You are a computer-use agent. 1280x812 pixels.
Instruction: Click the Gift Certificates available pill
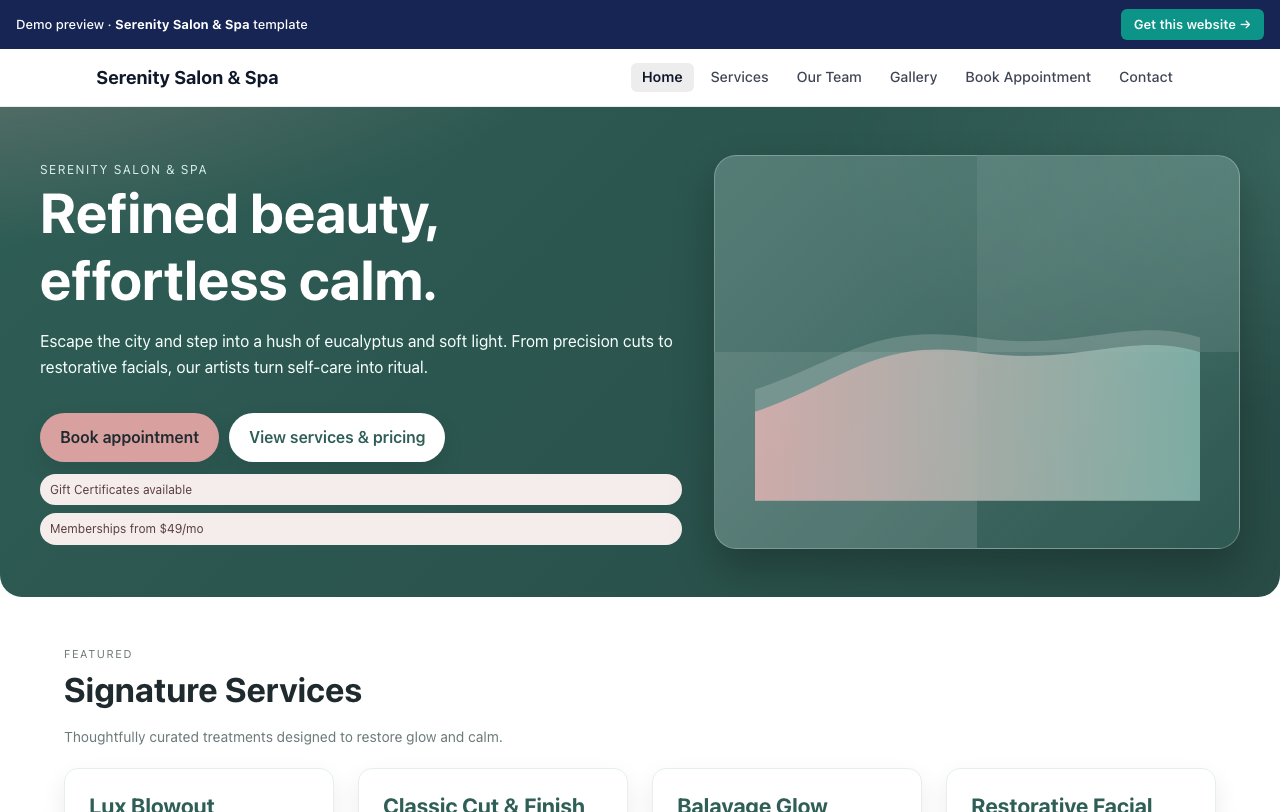(x=361, y=489)
